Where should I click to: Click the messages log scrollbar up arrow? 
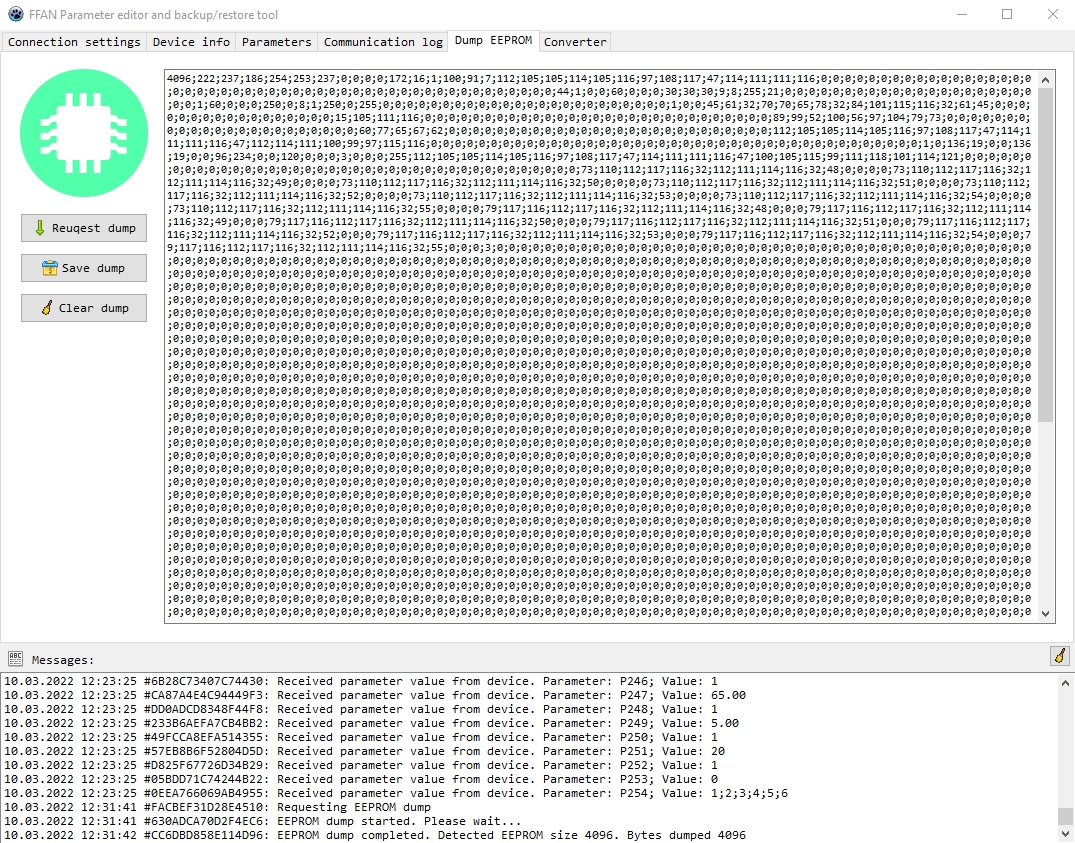click(1065, 682)
